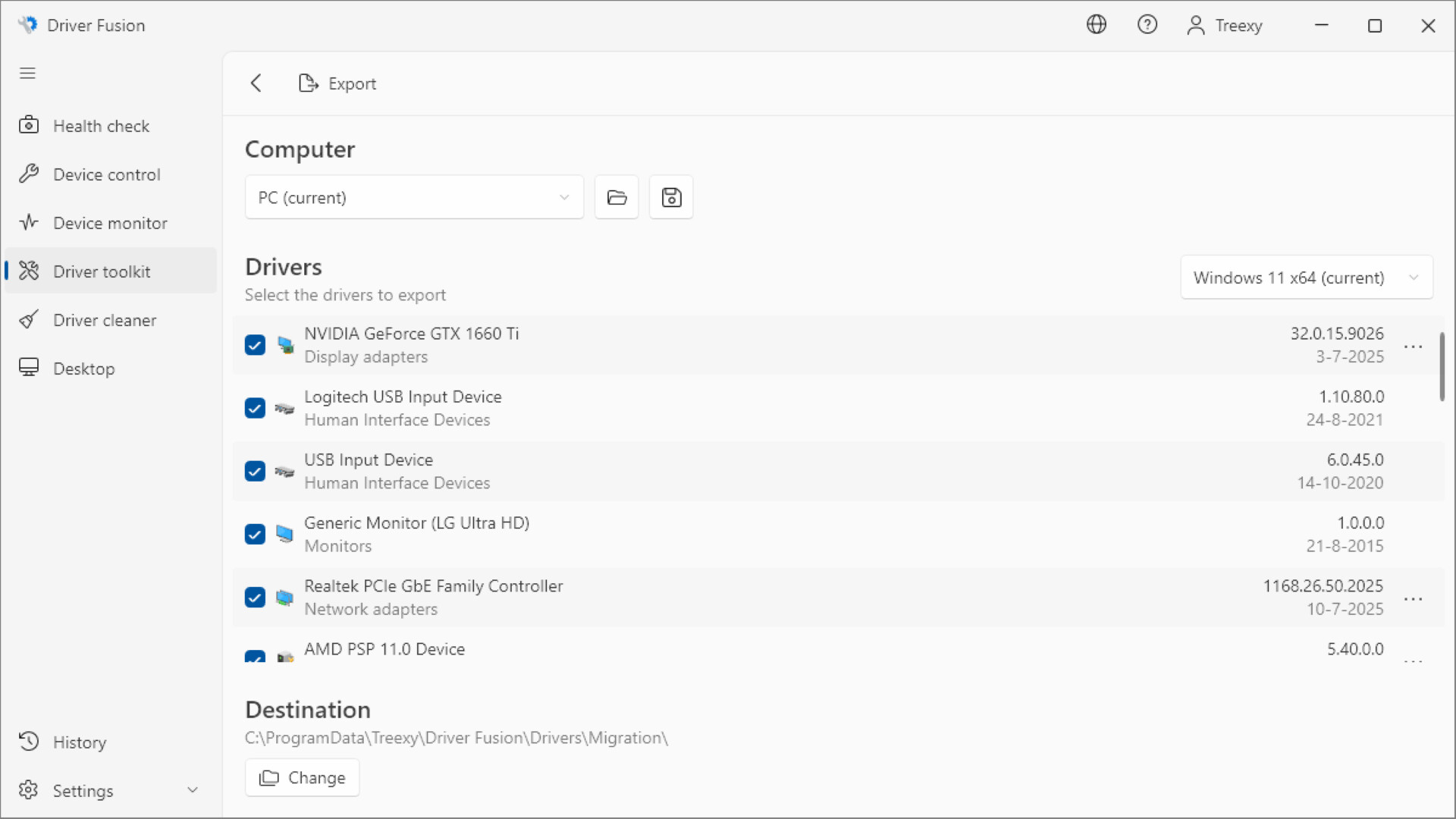Switch to the Driver toolkit section
The width and height of the screenshot is (1456, 819).
coord(100,271)
